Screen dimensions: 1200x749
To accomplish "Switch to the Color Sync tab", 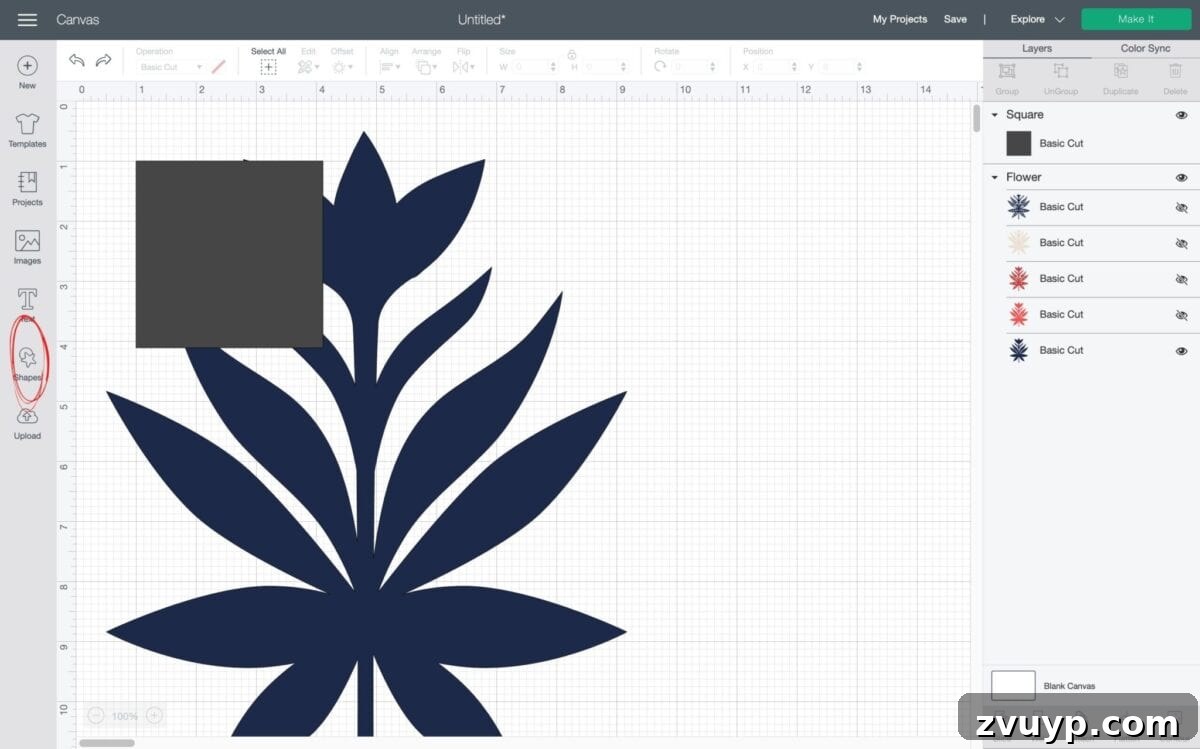I will (1145, 48).
